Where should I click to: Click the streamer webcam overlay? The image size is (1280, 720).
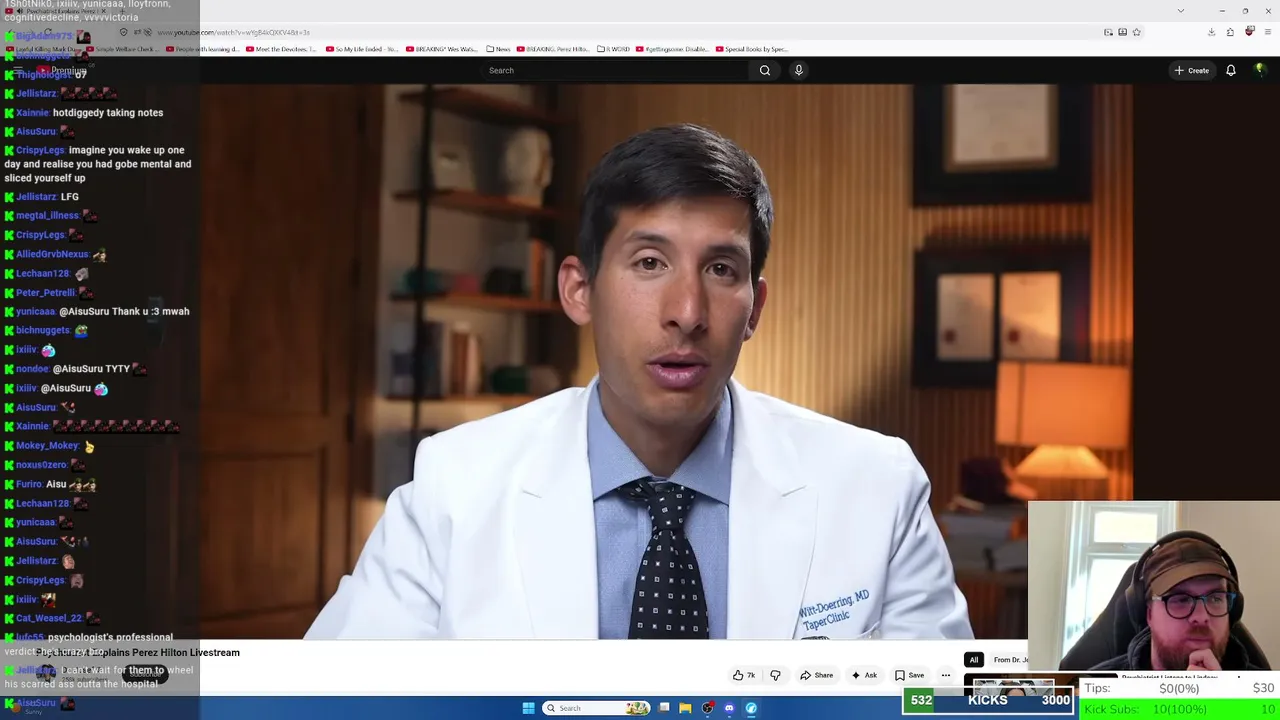point(1154,585)
